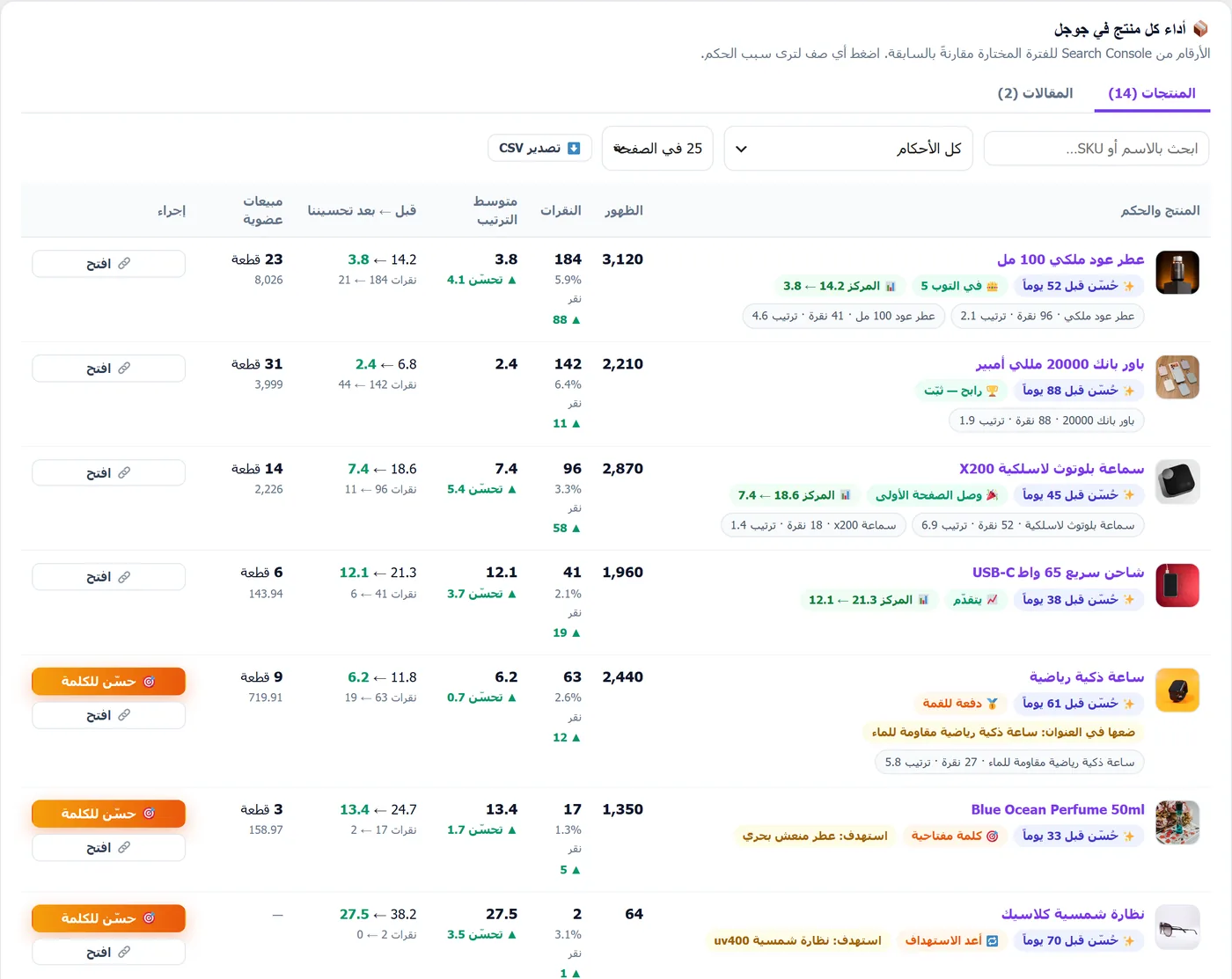Click the ضعها في العنوان title suggestion
The height and width of the screenshot is (979, 1232).
click(1003, 732)
